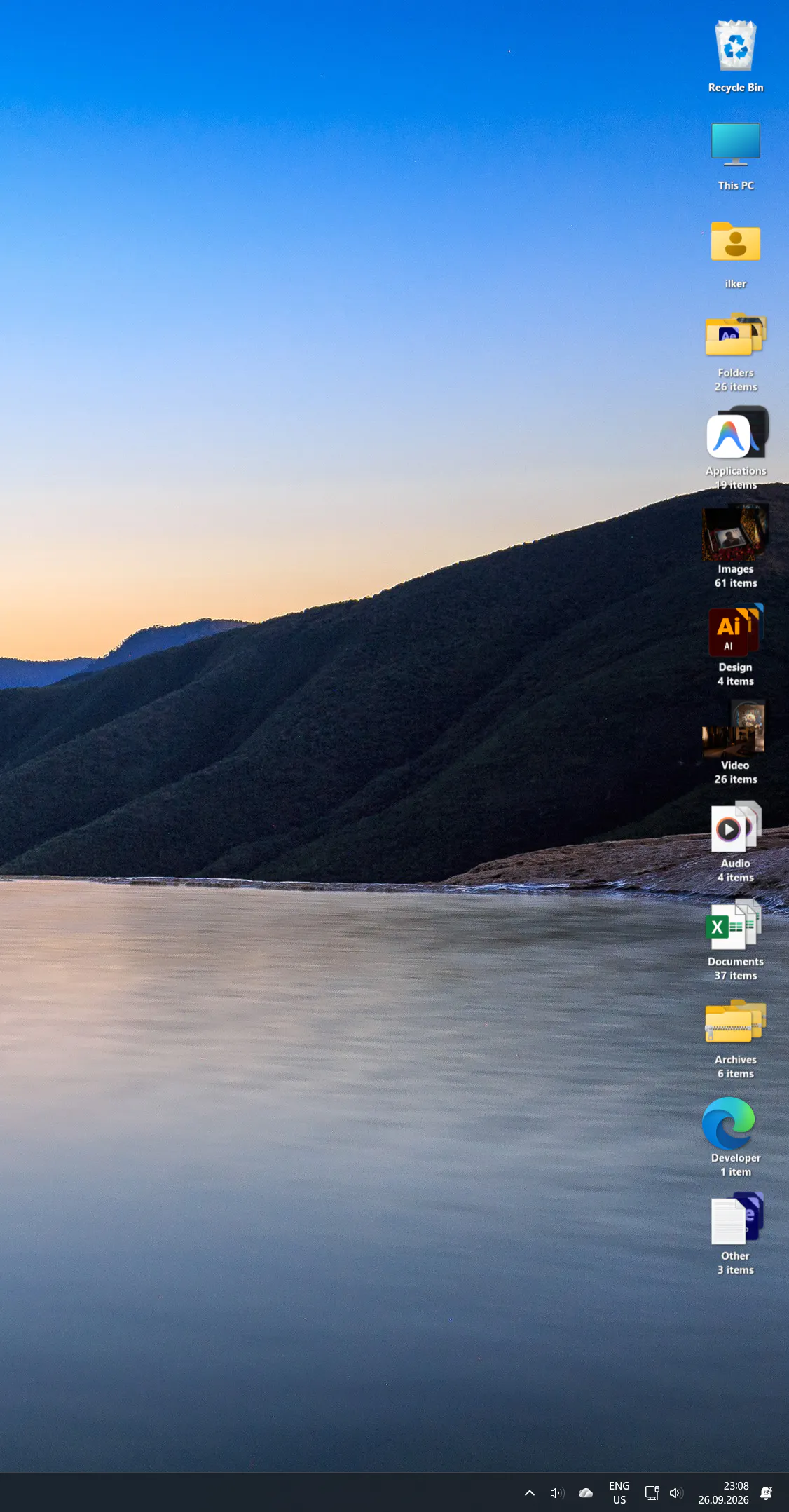Open the Video stack on the desktop
789x1512 pixels.
[x=736, y=743]
